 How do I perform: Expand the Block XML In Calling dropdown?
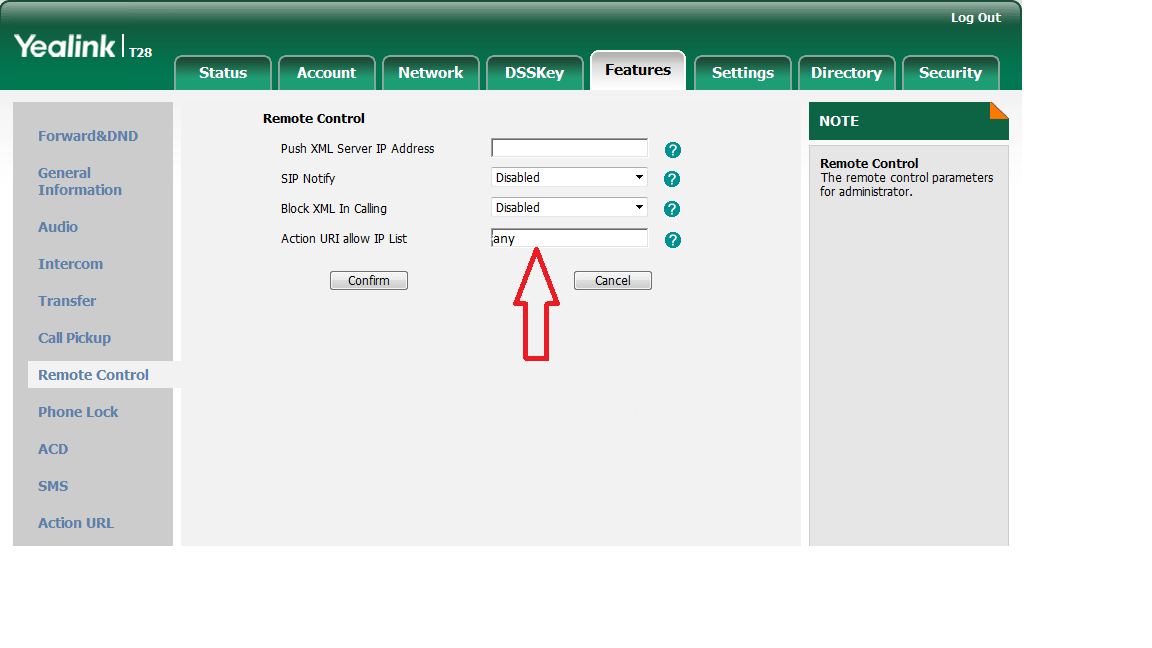click(569, 208)
